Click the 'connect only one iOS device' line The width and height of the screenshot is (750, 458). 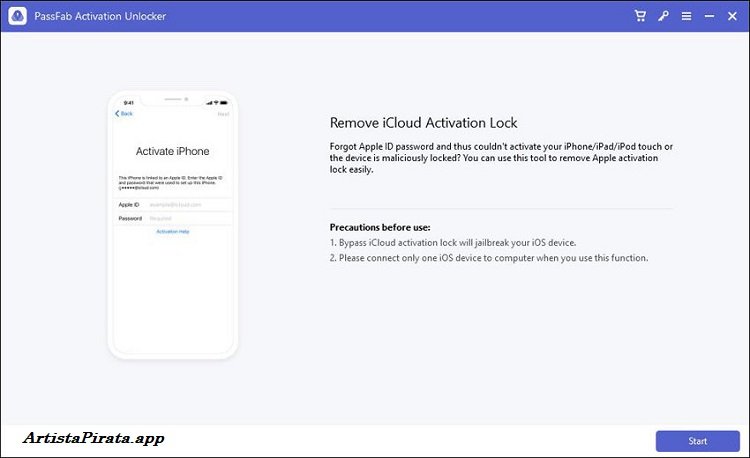489,258
